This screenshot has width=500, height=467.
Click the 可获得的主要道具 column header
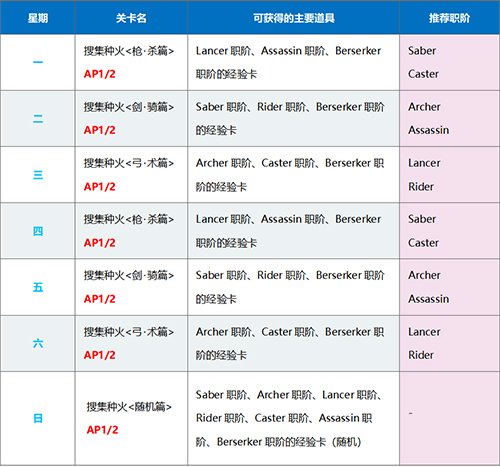pyautogui.click(x=293, y=18)
